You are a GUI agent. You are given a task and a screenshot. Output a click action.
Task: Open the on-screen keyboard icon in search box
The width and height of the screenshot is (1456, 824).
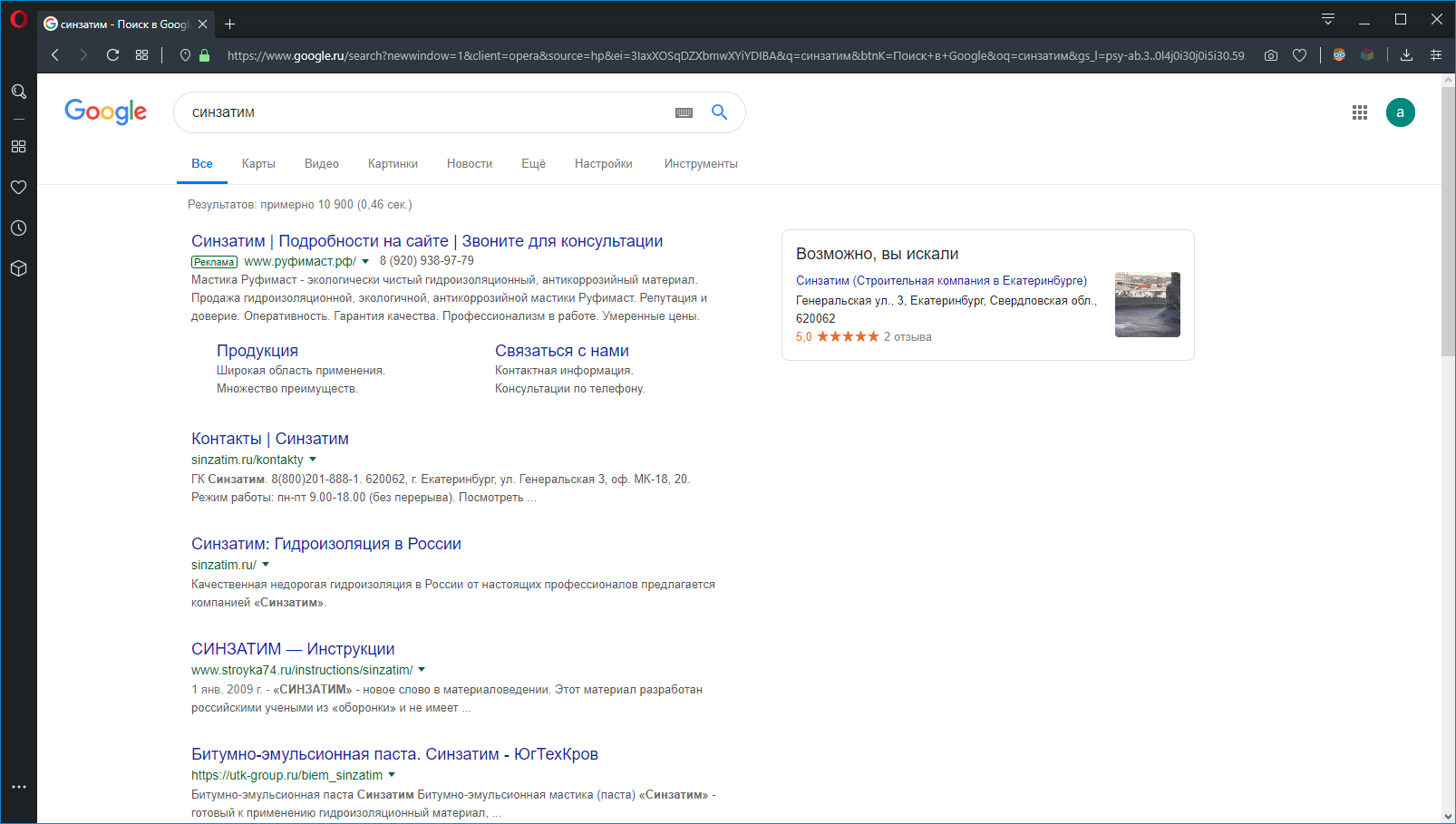coord(684,112)
